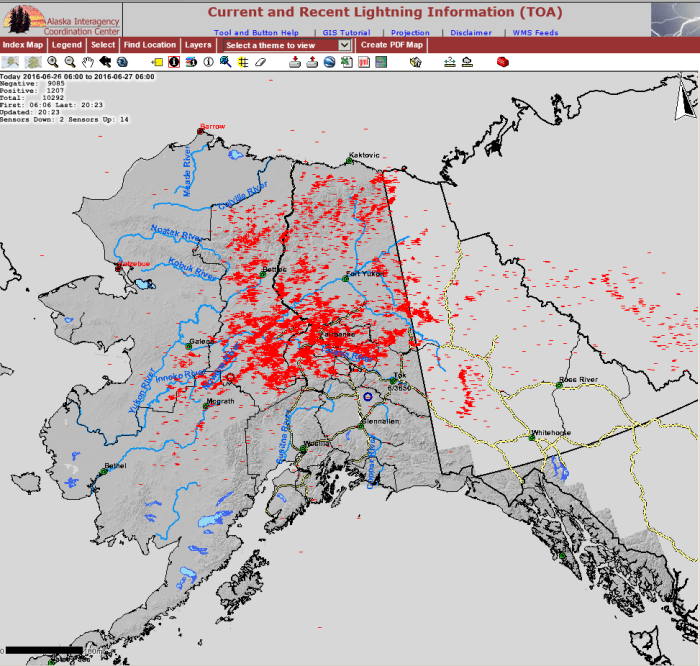Click the second Alaska overview map icon

point(33,62)
